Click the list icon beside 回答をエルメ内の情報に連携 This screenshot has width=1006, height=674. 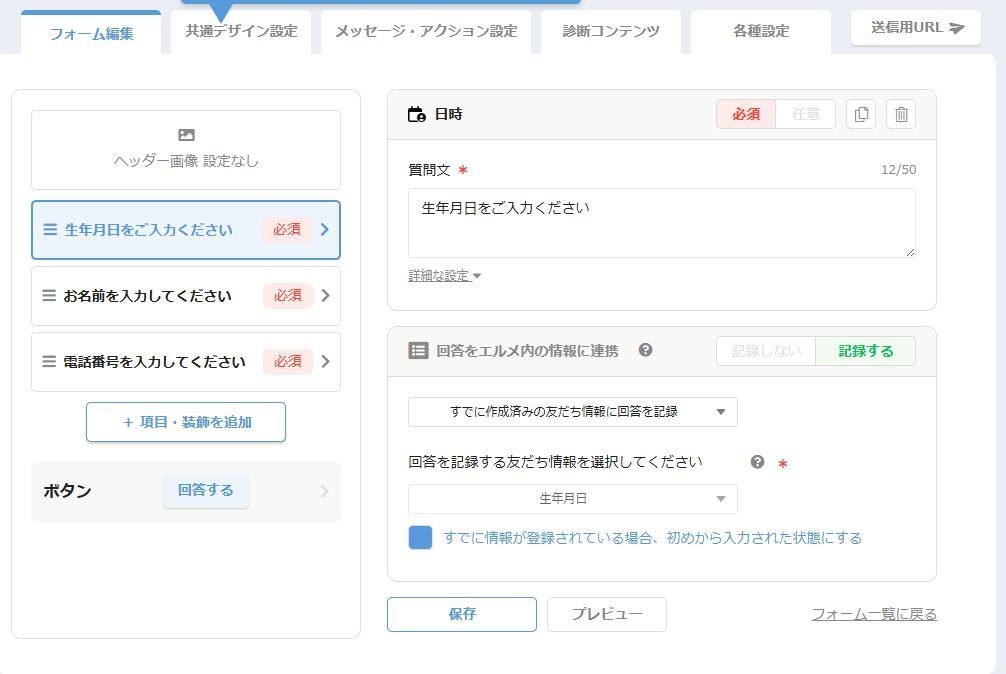[418, 350]
